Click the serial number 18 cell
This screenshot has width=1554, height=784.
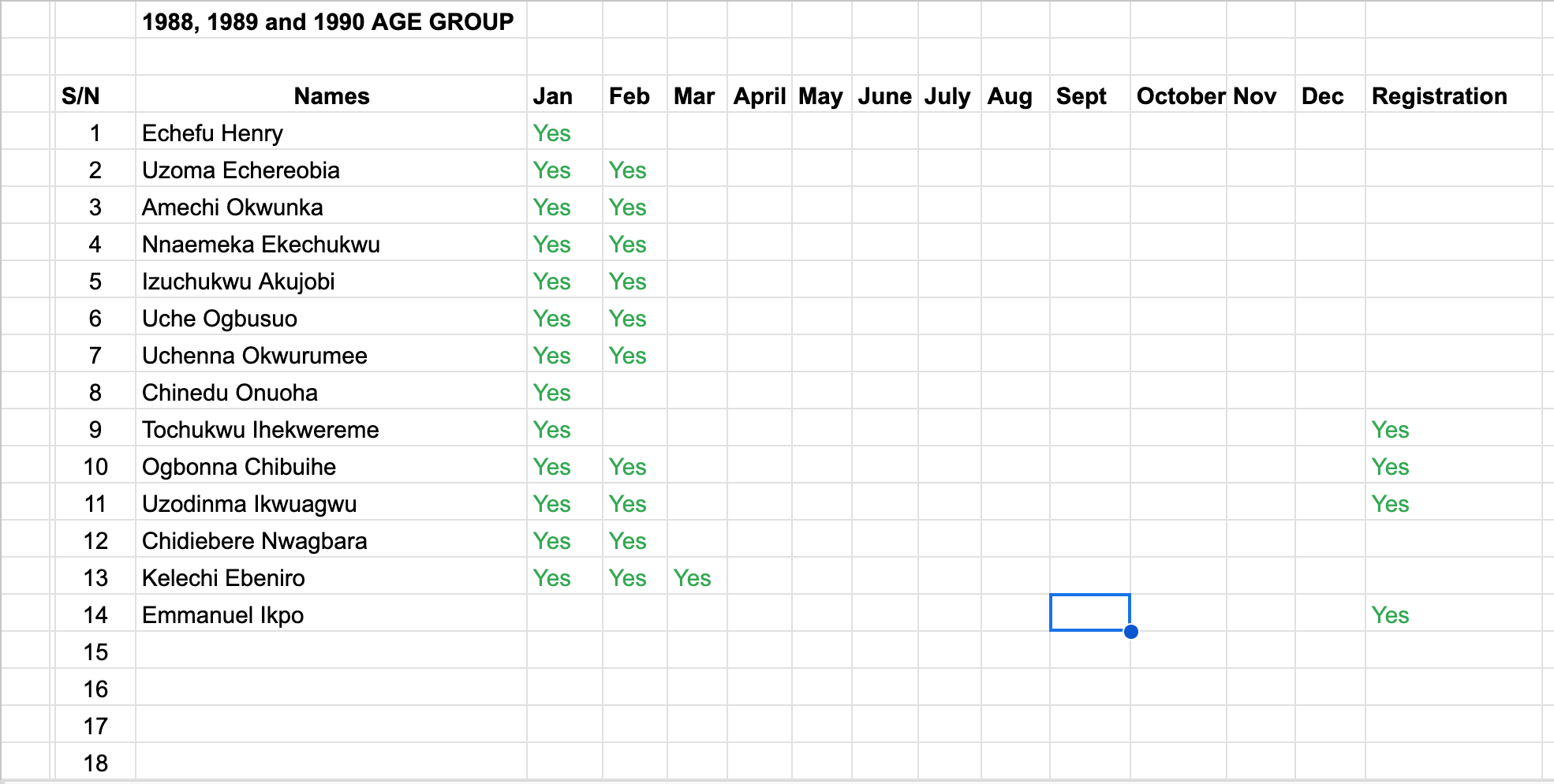(x=95, y=763)
